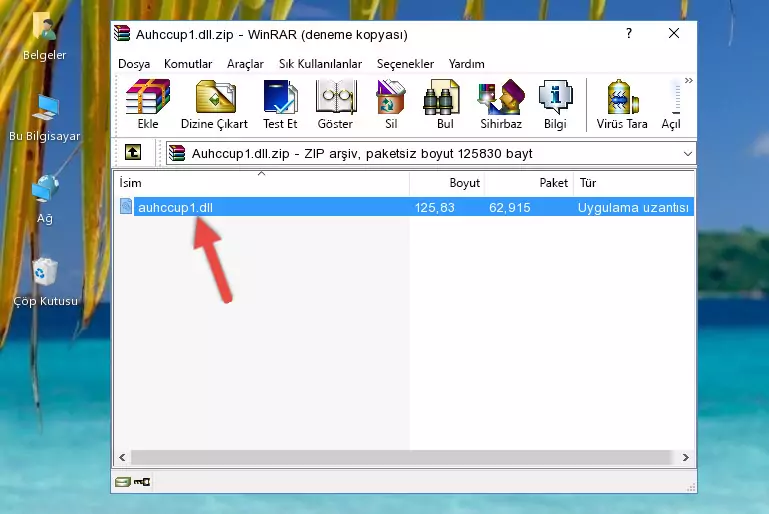
Task: Click the drive icon in status bar
Action: 123,482
